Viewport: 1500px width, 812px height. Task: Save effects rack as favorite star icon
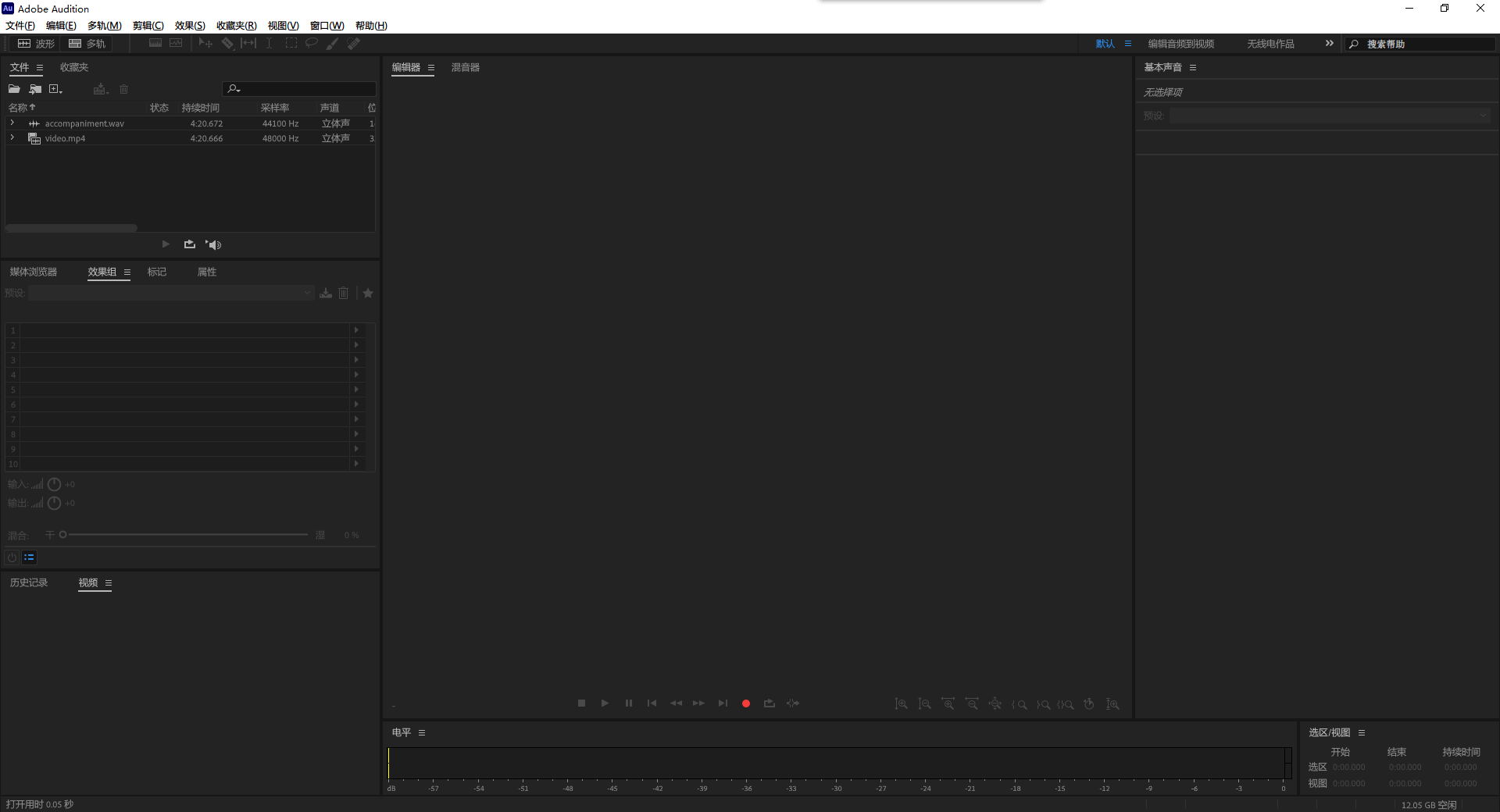[368, 293]
